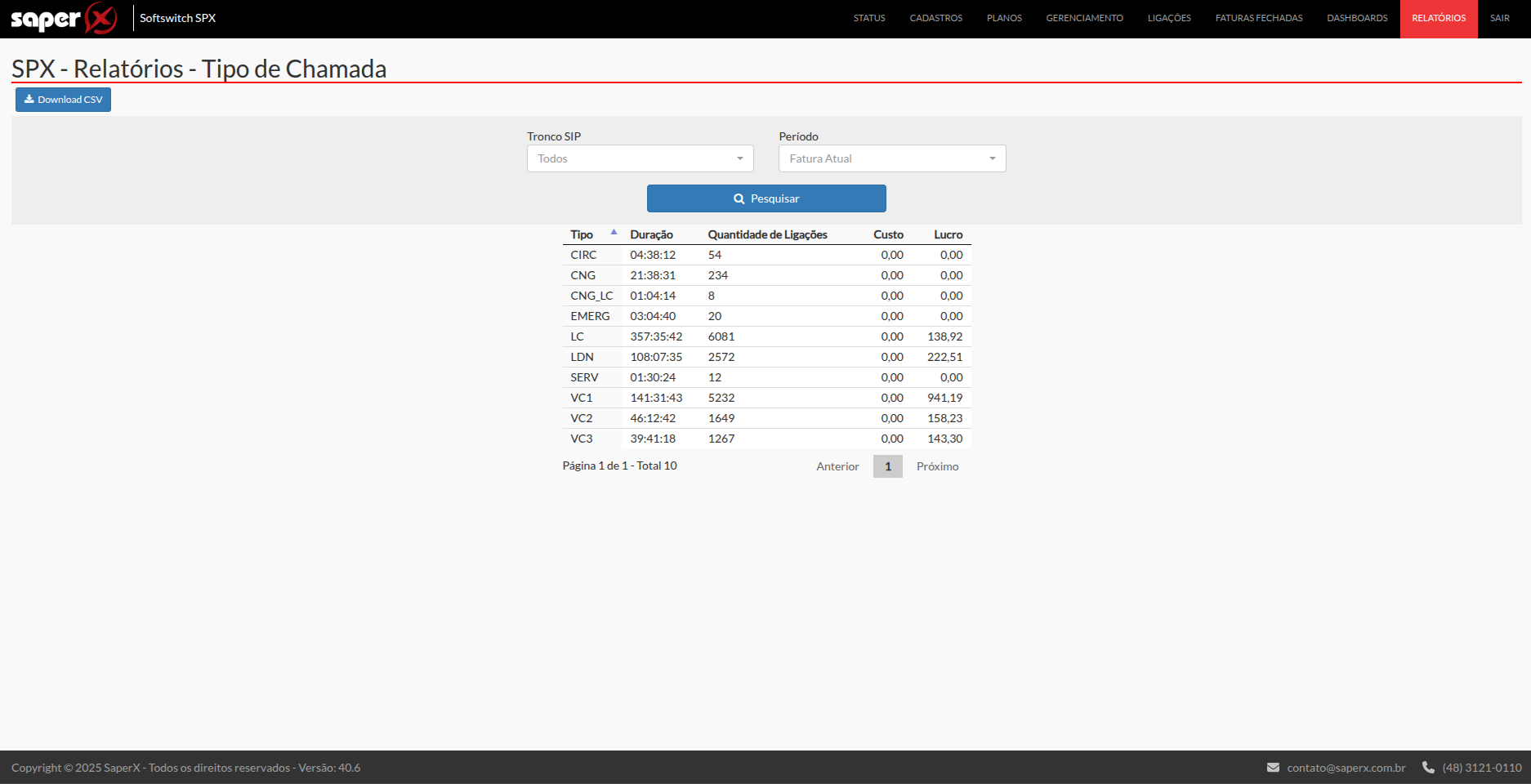Sort table by the Lucro column
The width and height of the screenshot is (1531, 784).
(x=948, y=234)
